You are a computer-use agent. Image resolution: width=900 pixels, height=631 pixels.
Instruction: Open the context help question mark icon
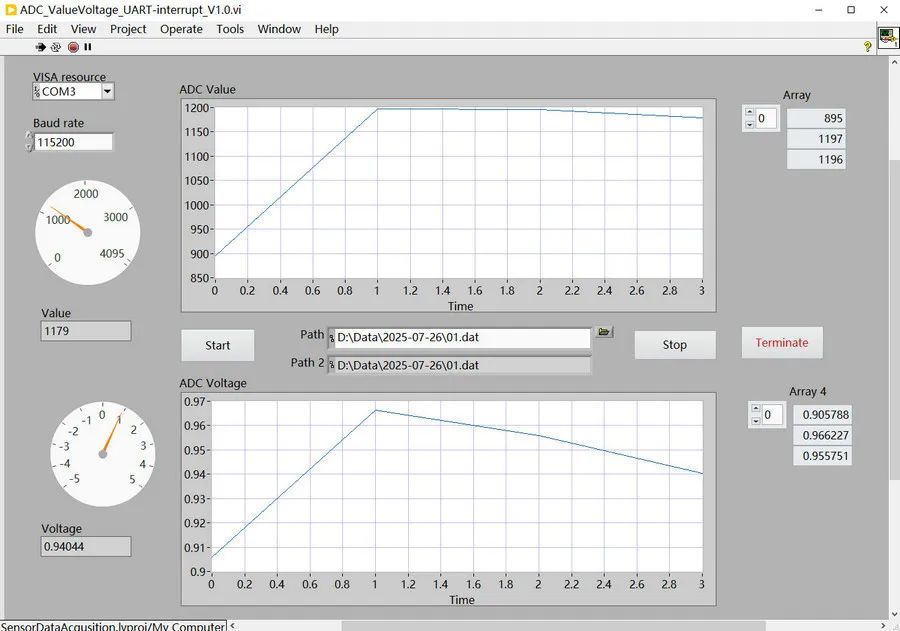point(868,47)
